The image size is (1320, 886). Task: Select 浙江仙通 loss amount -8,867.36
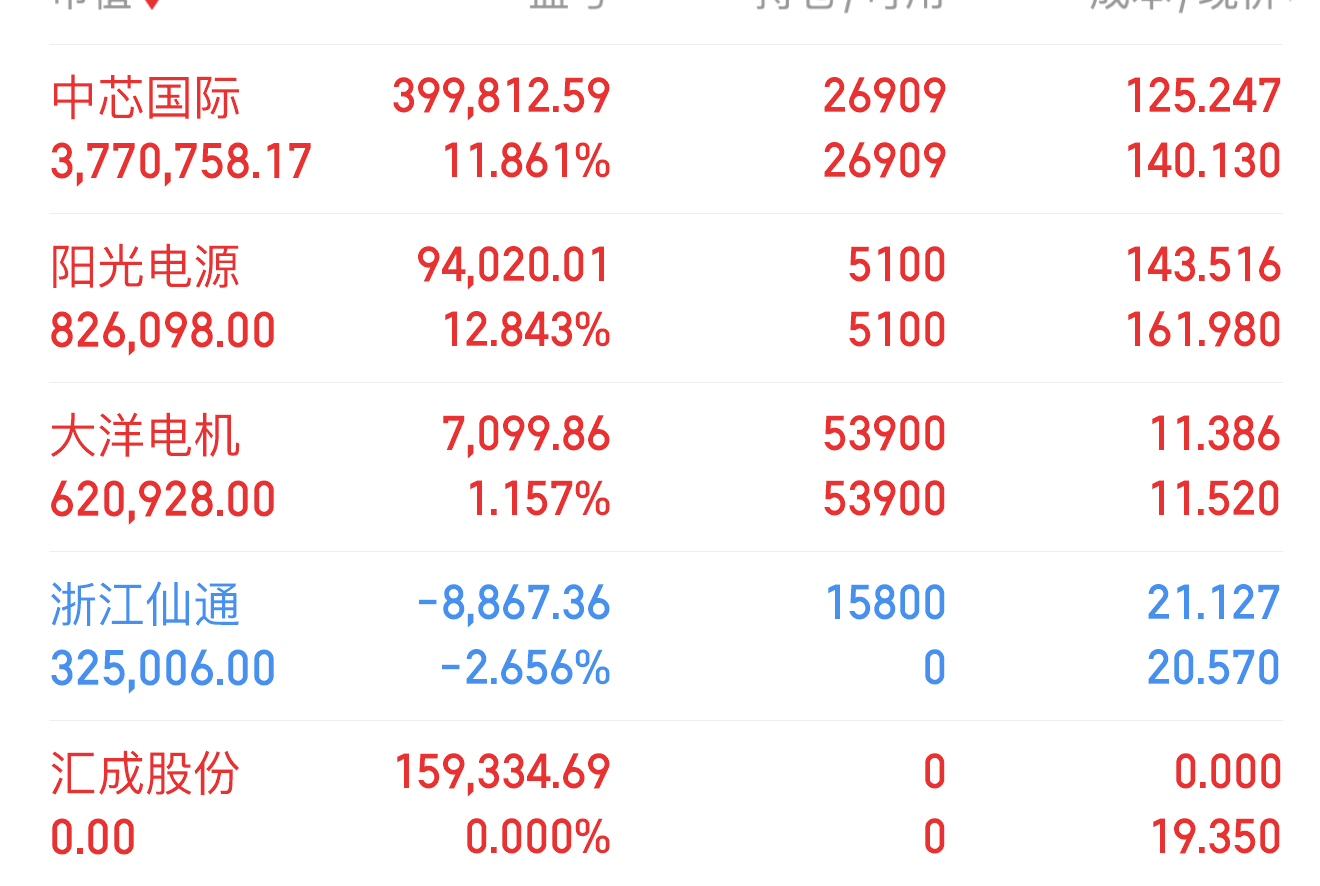pyautogui.click(x=513, y=603)
